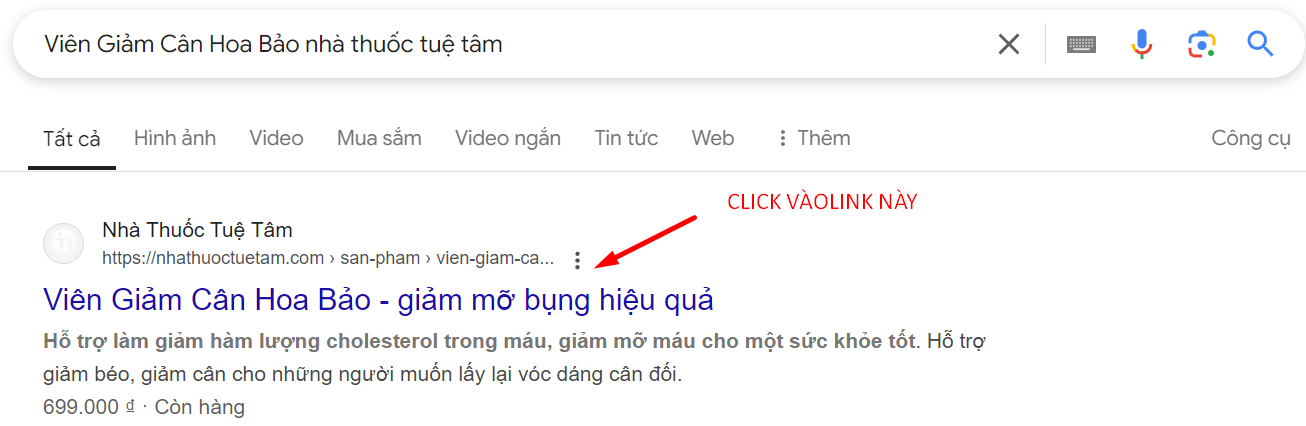Clear the search query with X icon
Viewport: 1306px width, 426px height.
click(1009, 44)
